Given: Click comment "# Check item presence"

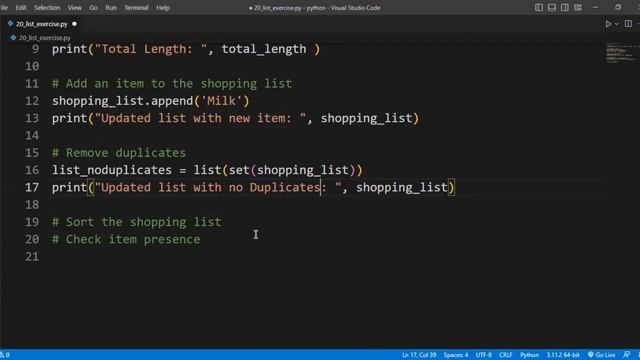Looking at the screenshot, I should tap(126, 239).
